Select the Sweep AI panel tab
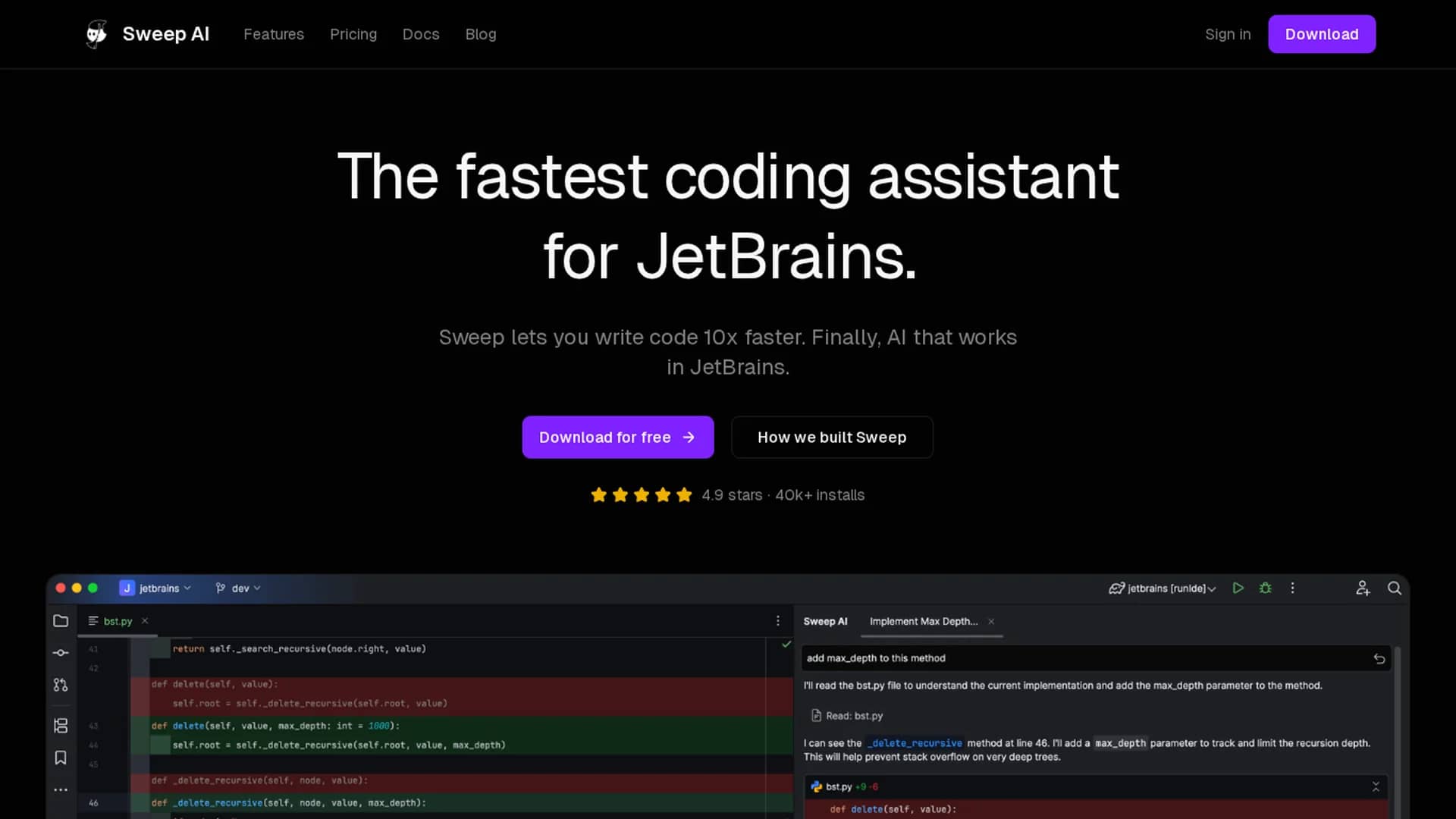The height and width of the screenshot is (819, 1456). coord(825,621)
